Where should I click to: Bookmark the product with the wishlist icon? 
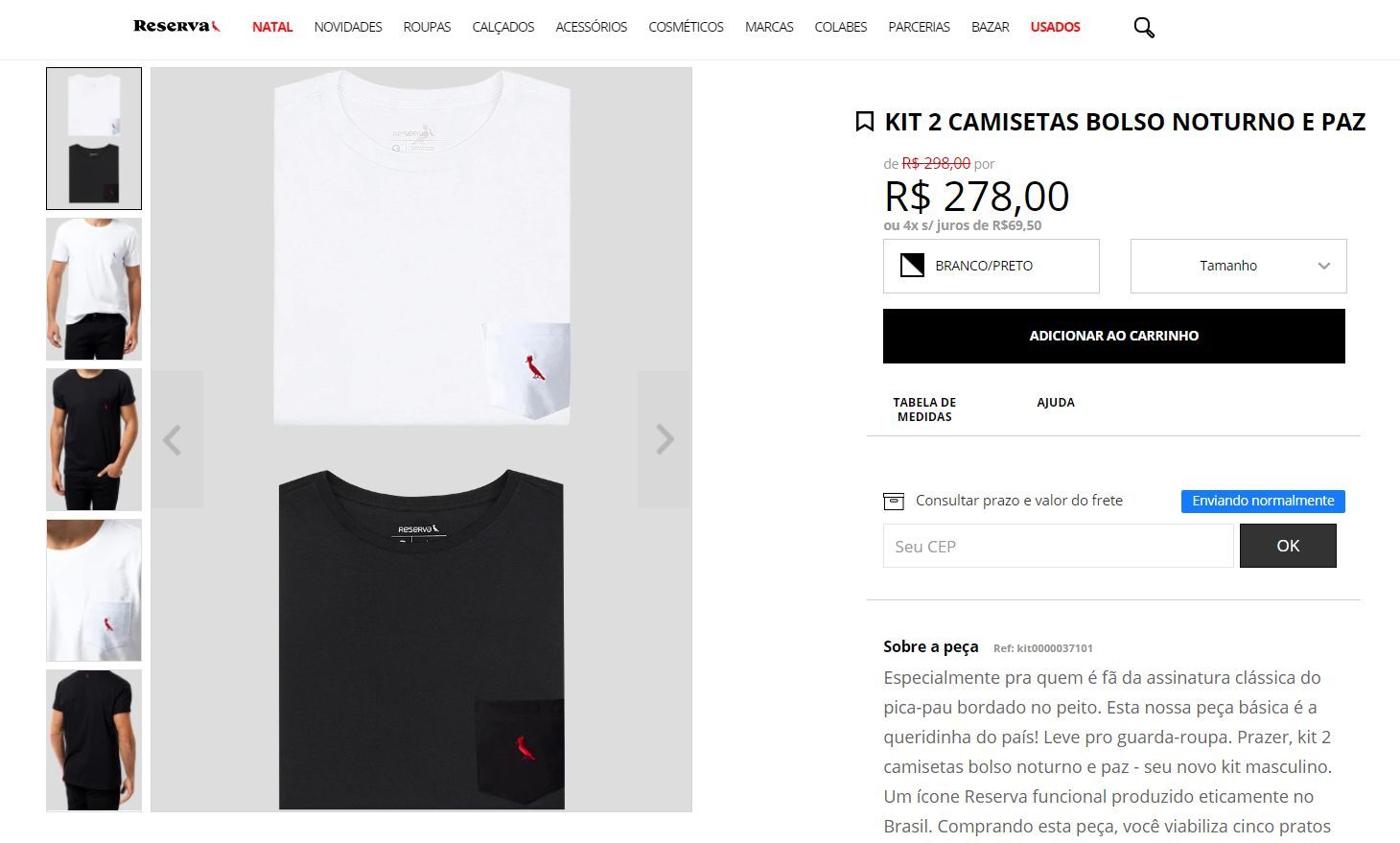click(864, 122)
